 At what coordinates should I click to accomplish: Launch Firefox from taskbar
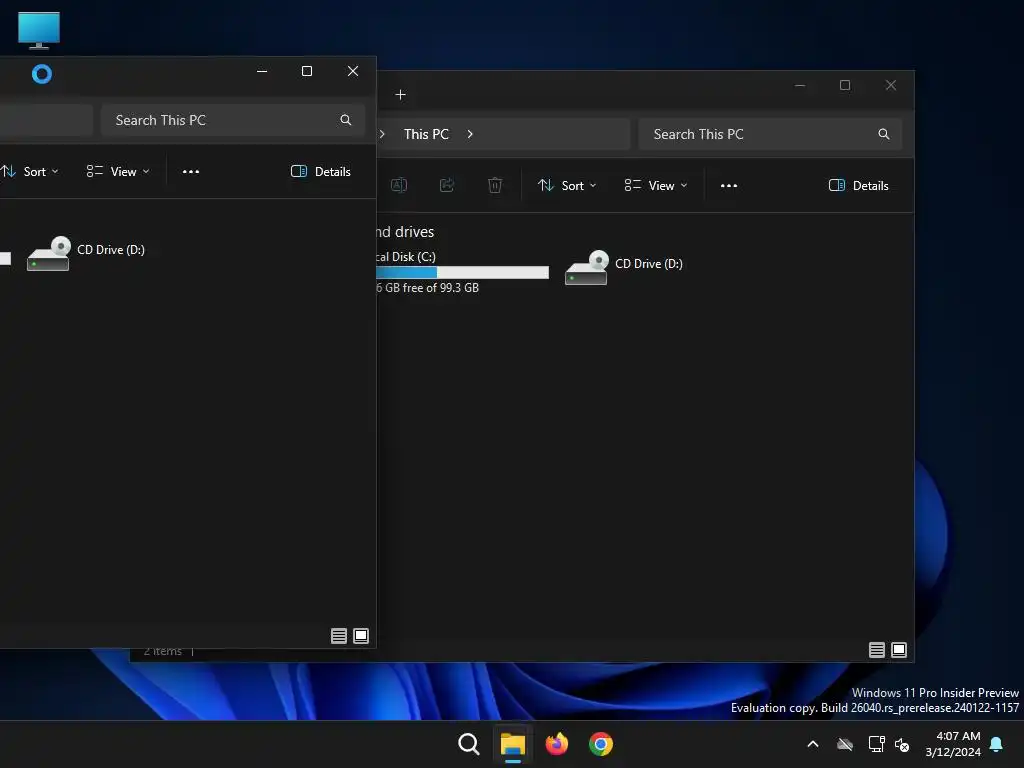click(x=556, y=744)
